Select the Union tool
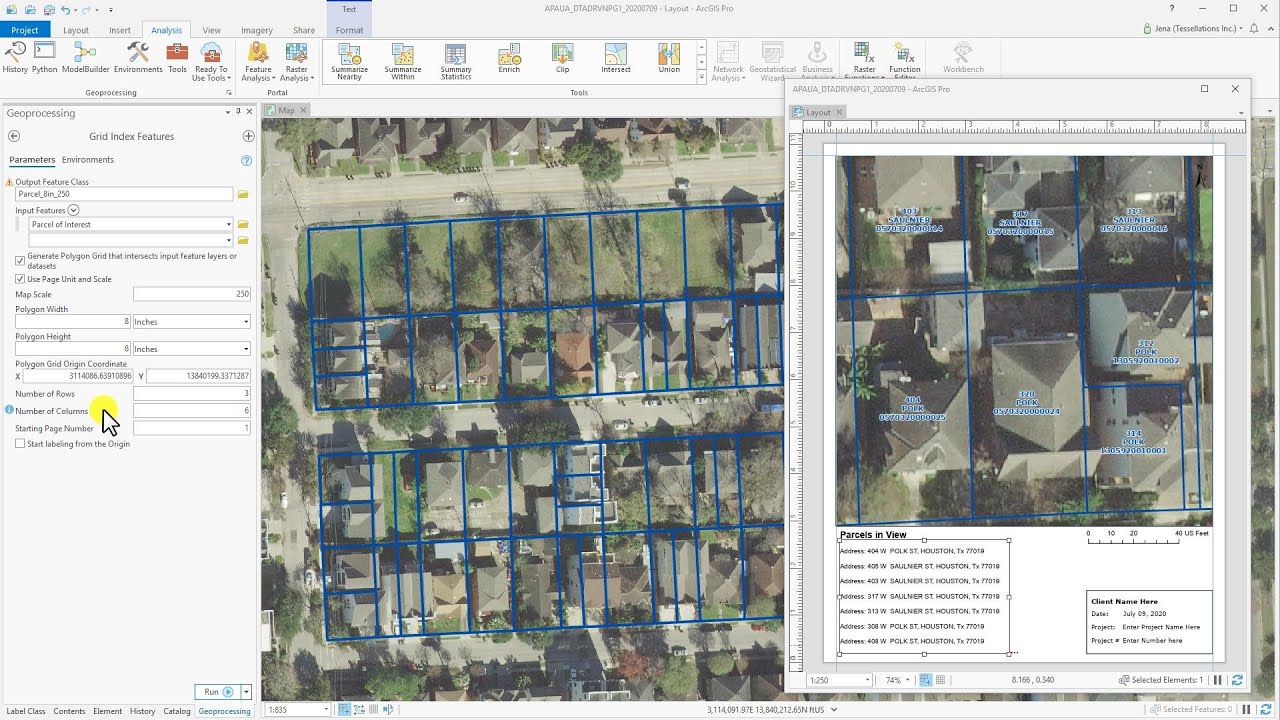1280x720 pixels. pyautogui.click(x=669, y=58)
